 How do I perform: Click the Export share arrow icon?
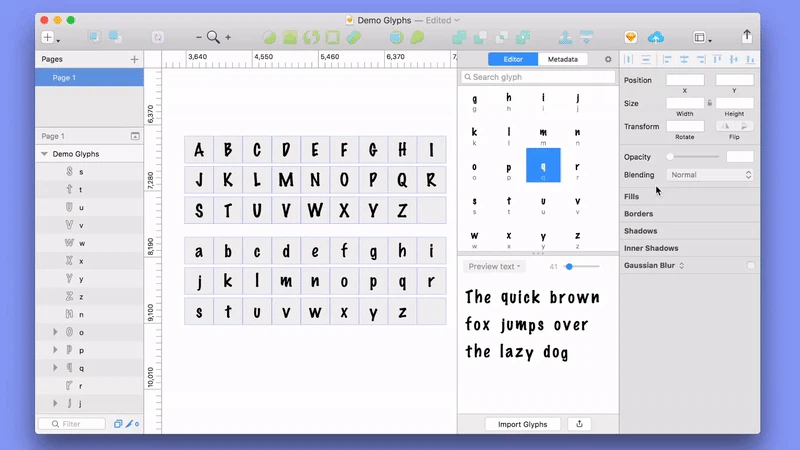747,36
